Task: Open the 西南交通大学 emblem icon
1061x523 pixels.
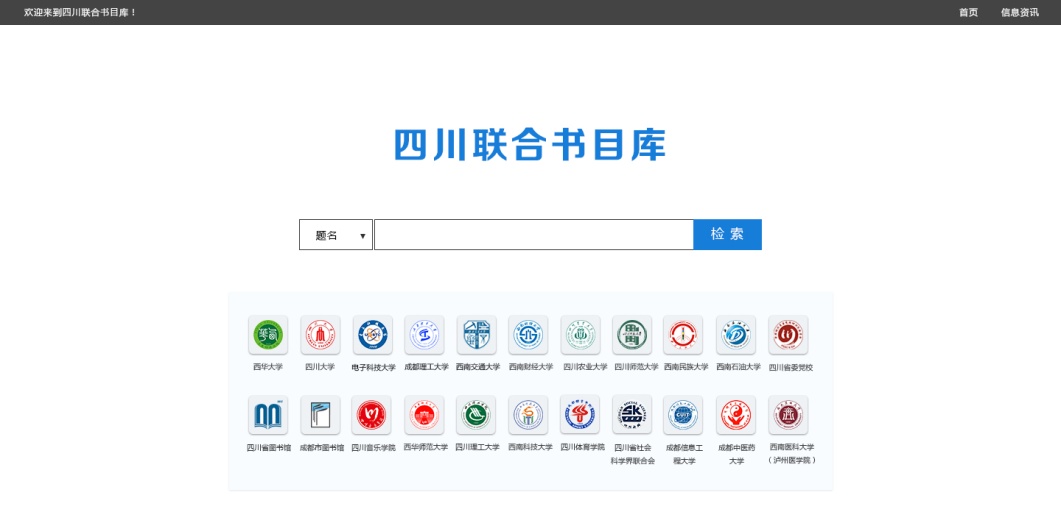Action: (x=476, y=335)
